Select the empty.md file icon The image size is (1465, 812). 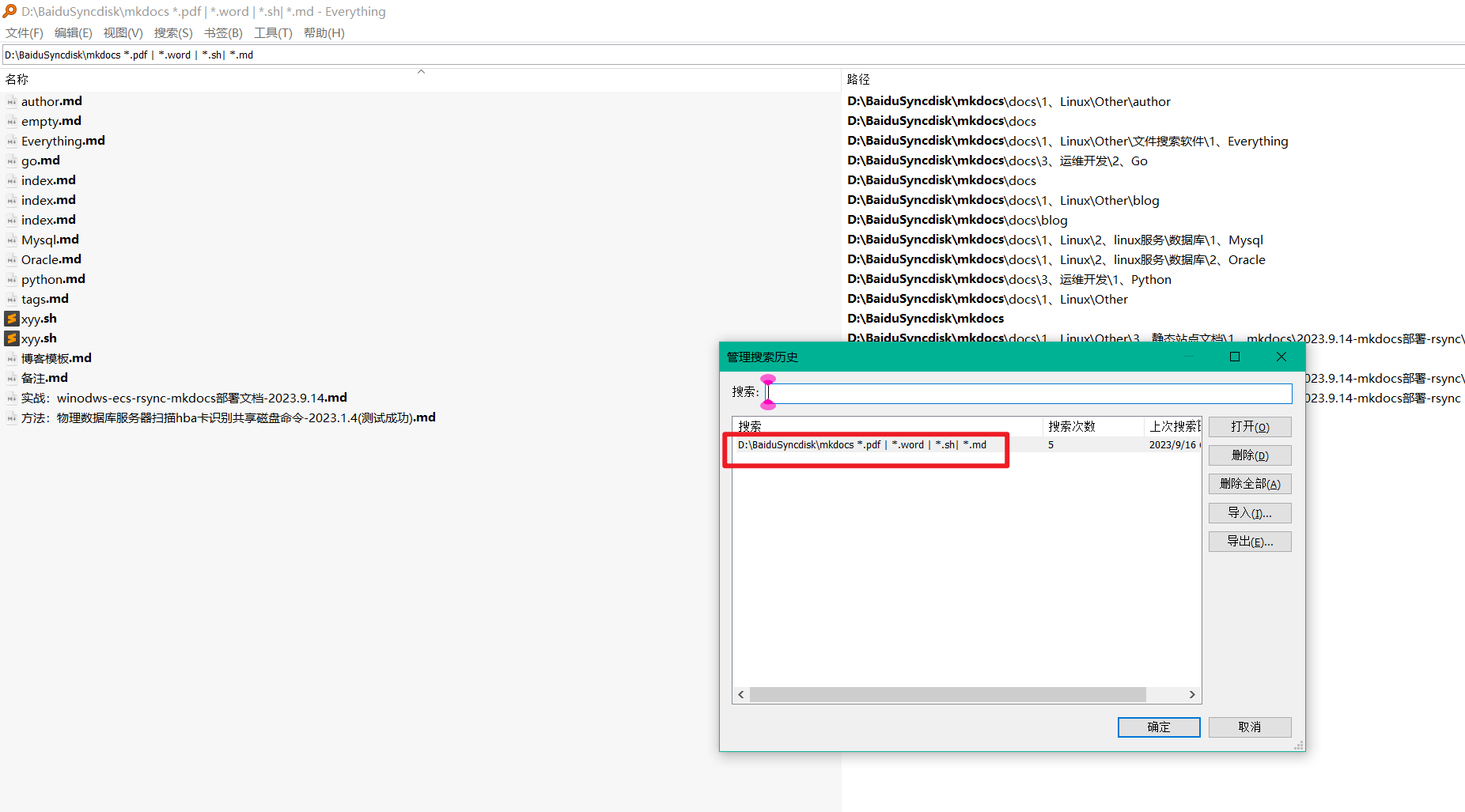(11, 121)
